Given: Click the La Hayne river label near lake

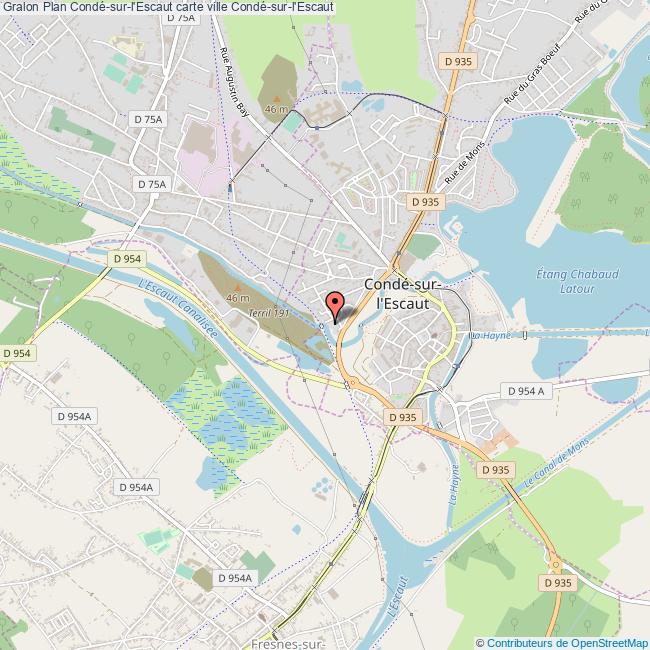Looking at the screenshot, I should 491,335.
